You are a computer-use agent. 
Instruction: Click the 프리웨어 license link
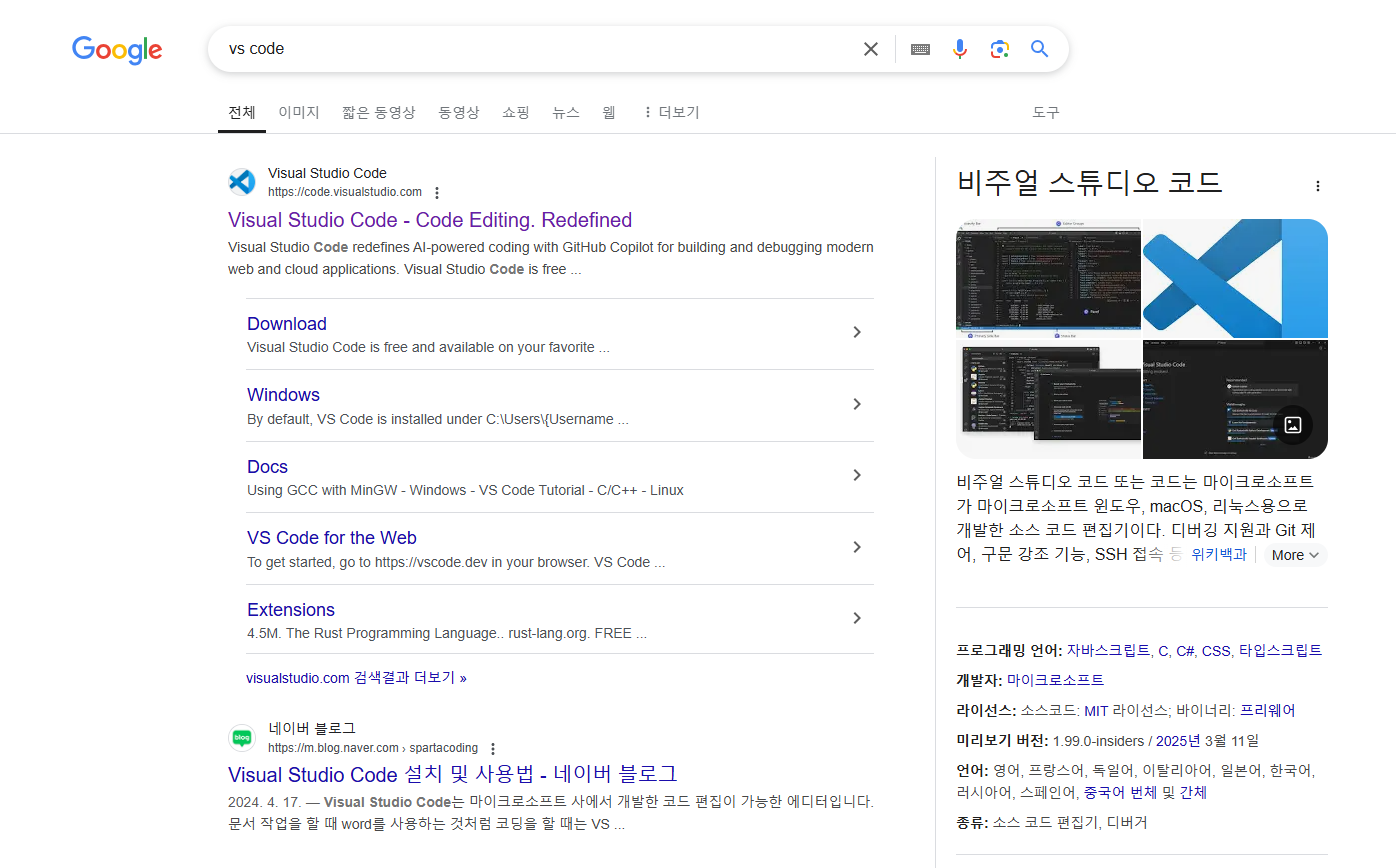tap(1268, 711)
